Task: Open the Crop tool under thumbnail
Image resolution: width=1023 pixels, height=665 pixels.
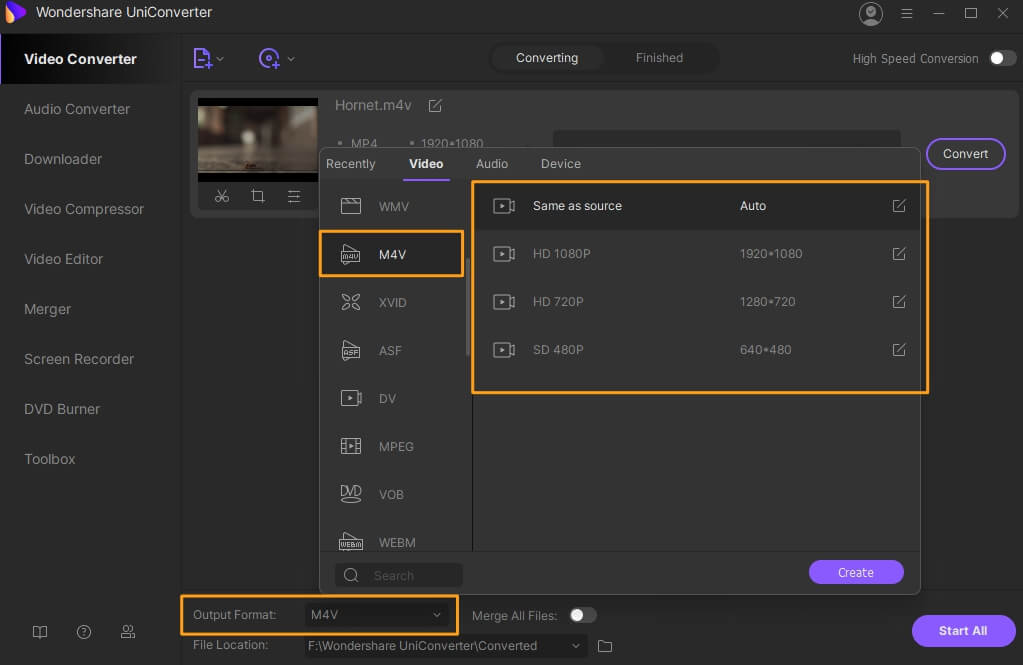Action: click(258, 196)
